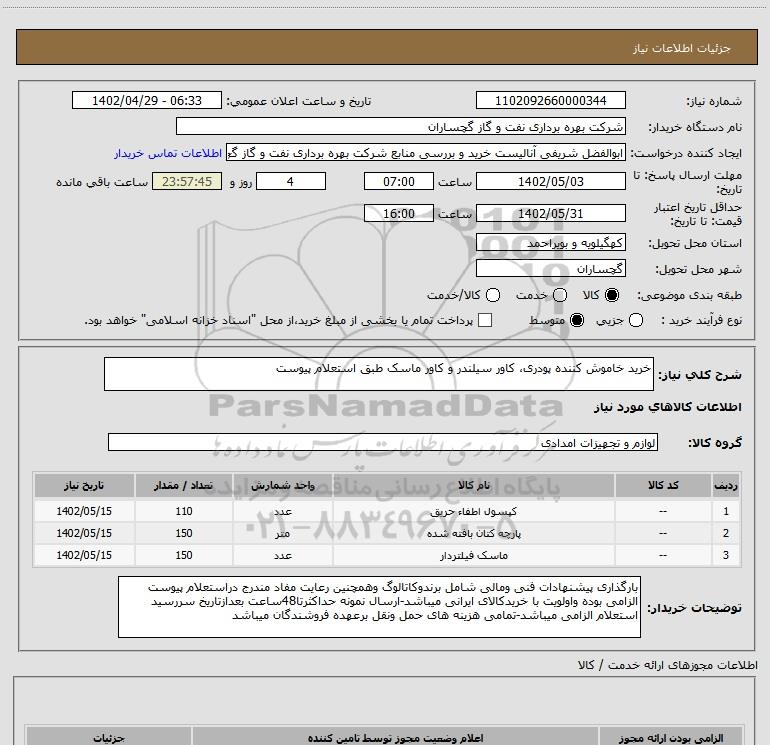Click the validity time field 16:00
Image resolution: width=770 pixels, height=745 pixels.
point(399,213)
